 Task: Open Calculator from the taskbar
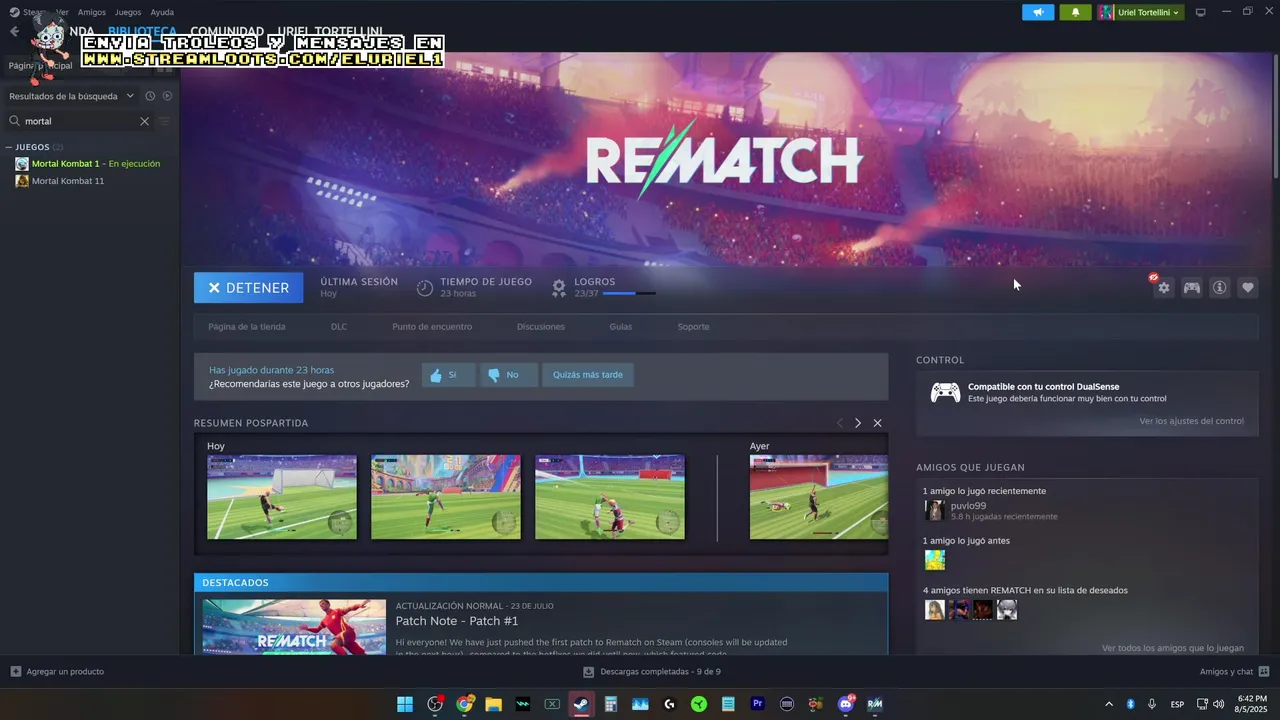pos(610,704)
